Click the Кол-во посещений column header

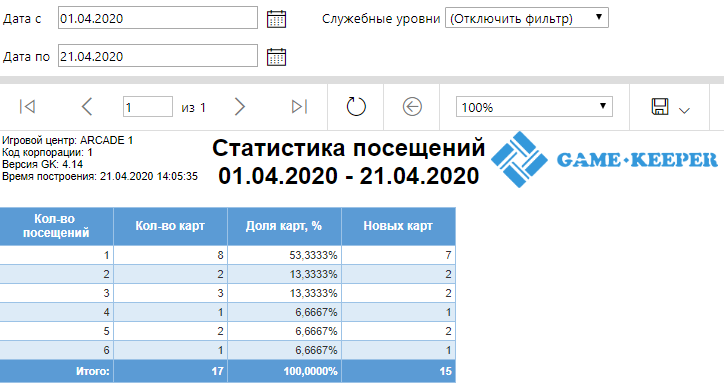point(56,226)
